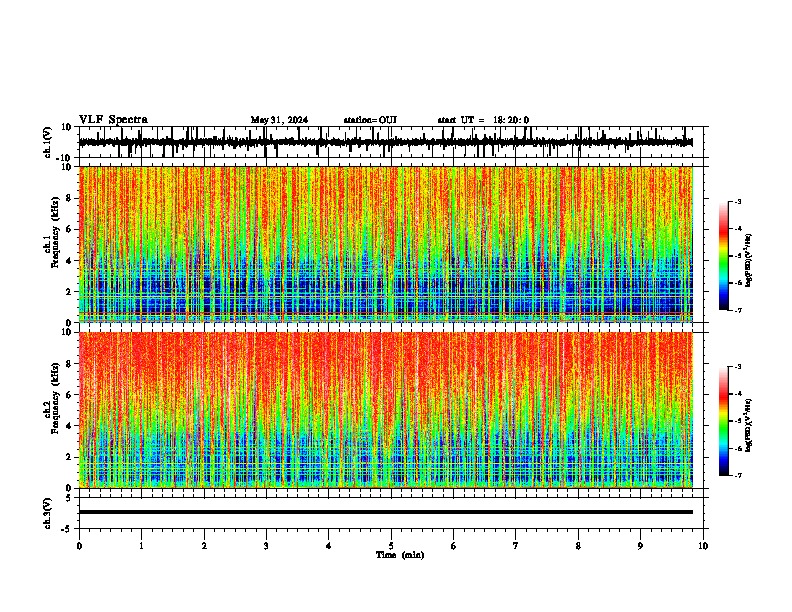This screenshot has height=612, width=792.
Task: Click the "Time (min)" x-axis label
Action: (400, 555)
